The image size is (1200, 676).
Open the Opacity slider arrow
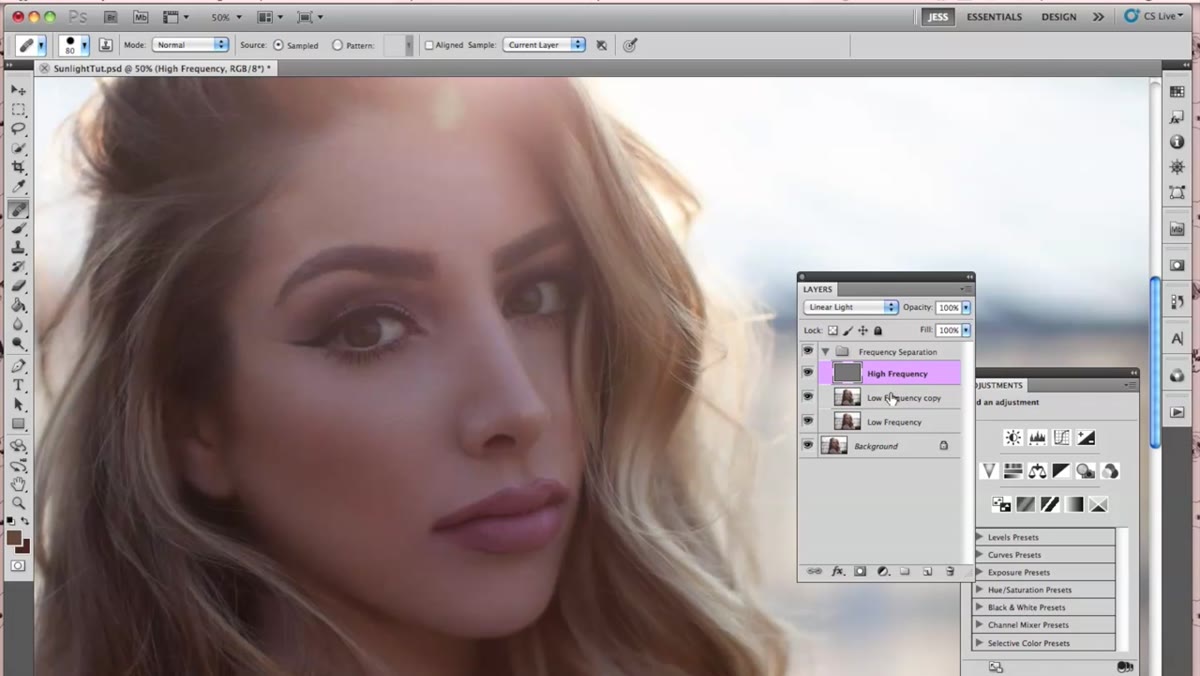click(x=966, y=307)
